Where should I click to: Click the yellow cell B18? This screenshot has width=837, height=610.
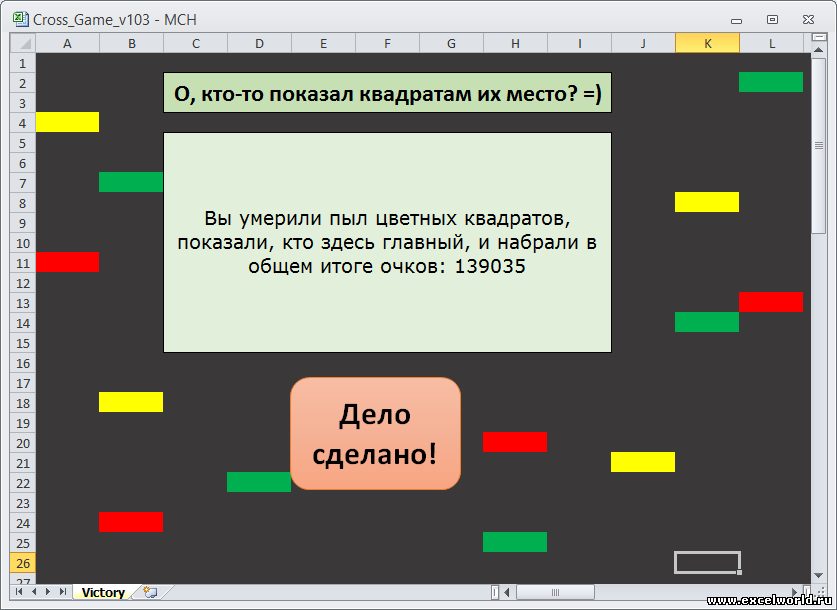click(131, 402)
